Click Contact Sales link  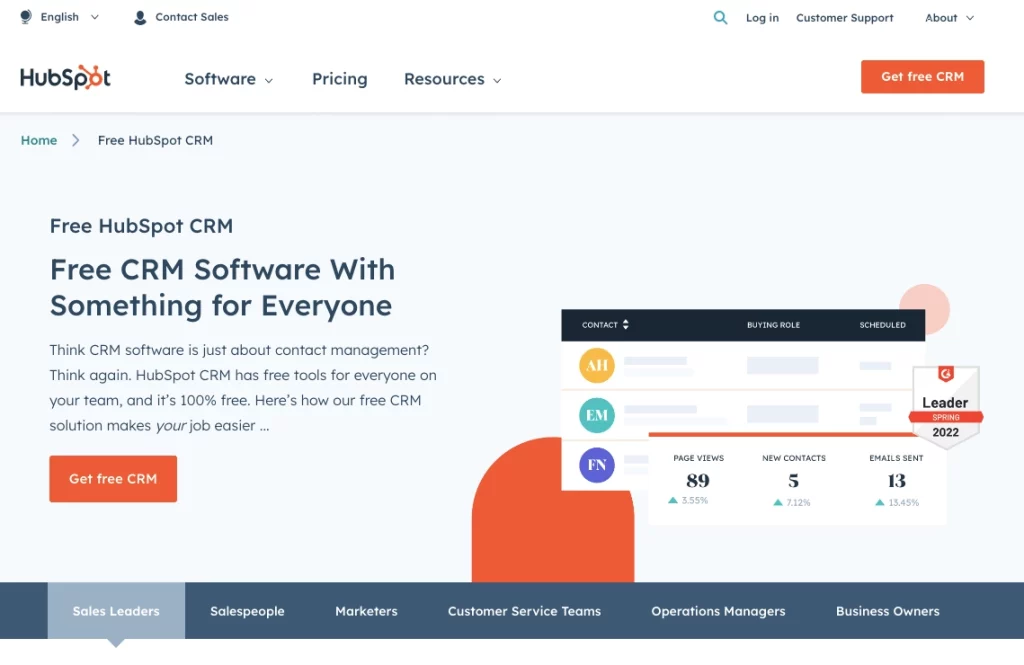[x=192, y=17]
